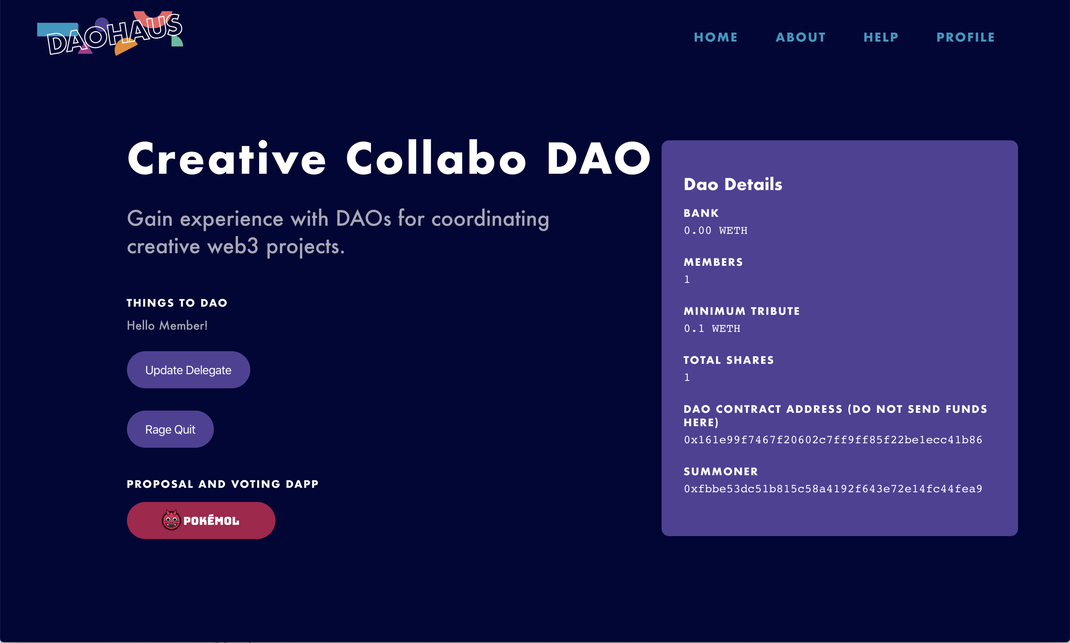
Task: Click the Update Delegate button
Action: (x=188, y=370)
